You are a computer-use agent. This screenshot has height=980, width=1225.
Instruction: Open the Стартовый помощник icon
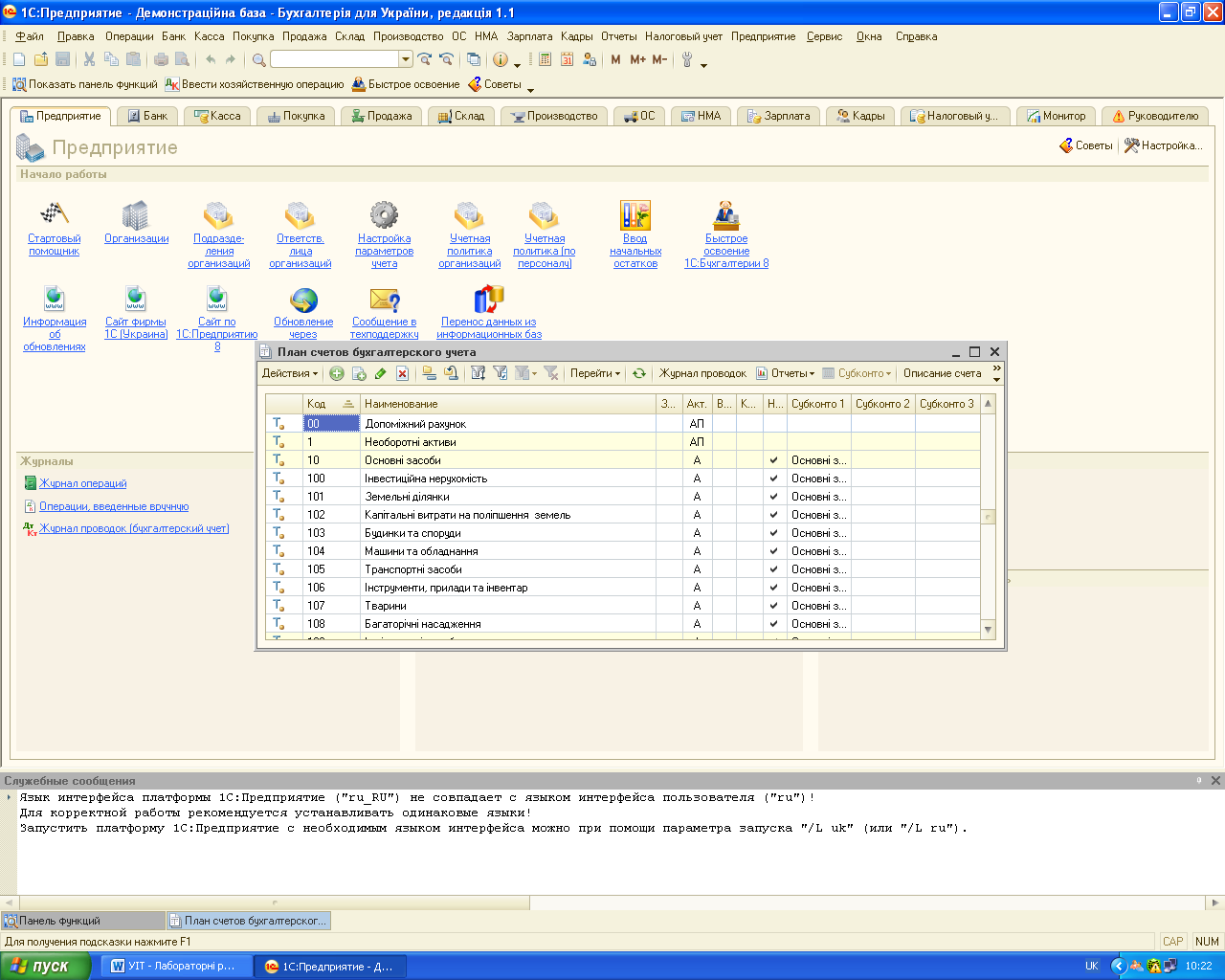tap(54, 214)
